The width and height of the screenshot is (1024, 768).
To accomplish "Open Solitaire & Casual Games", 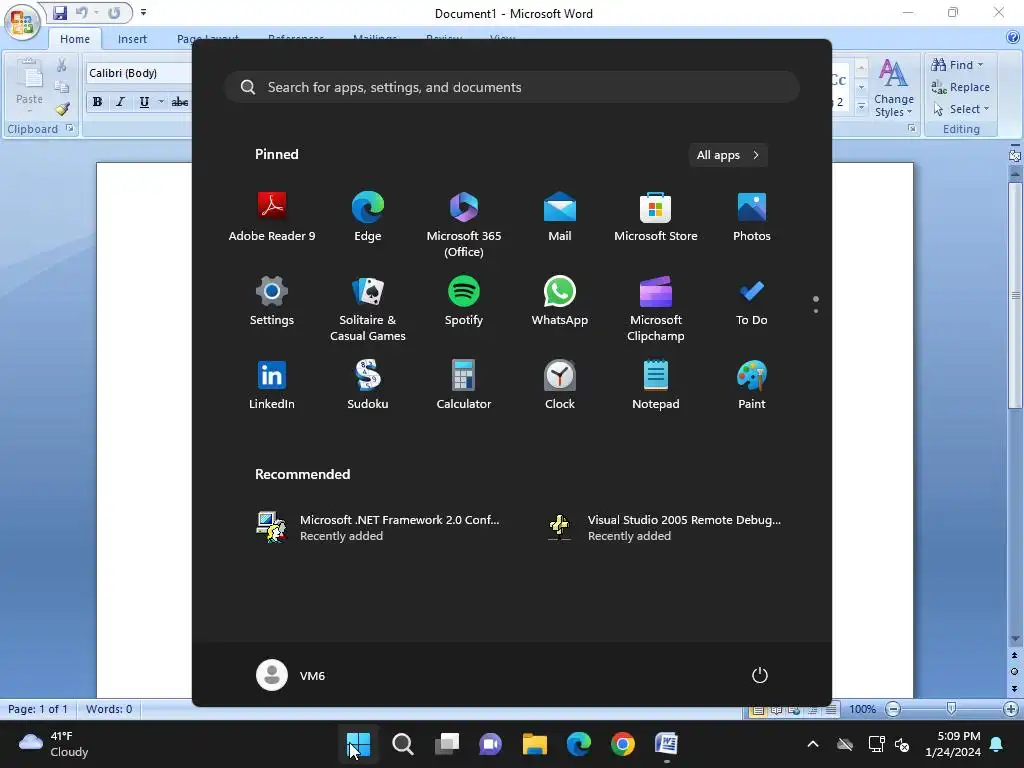I will 368,309.
